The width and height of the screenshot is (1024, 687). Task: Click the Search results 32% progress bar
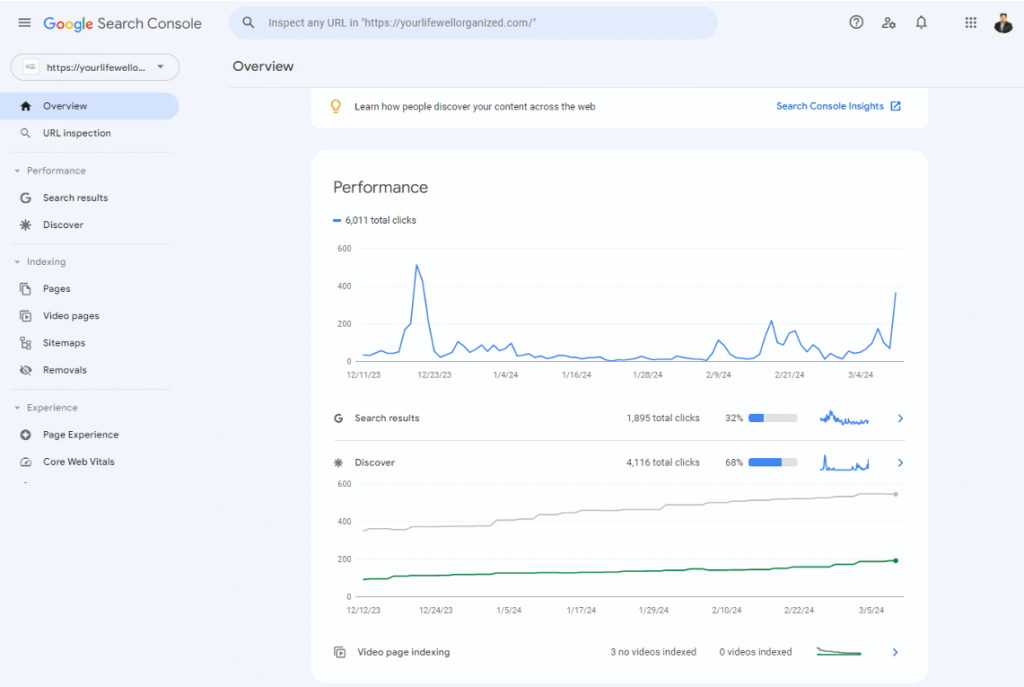click(x=772, y=418)
